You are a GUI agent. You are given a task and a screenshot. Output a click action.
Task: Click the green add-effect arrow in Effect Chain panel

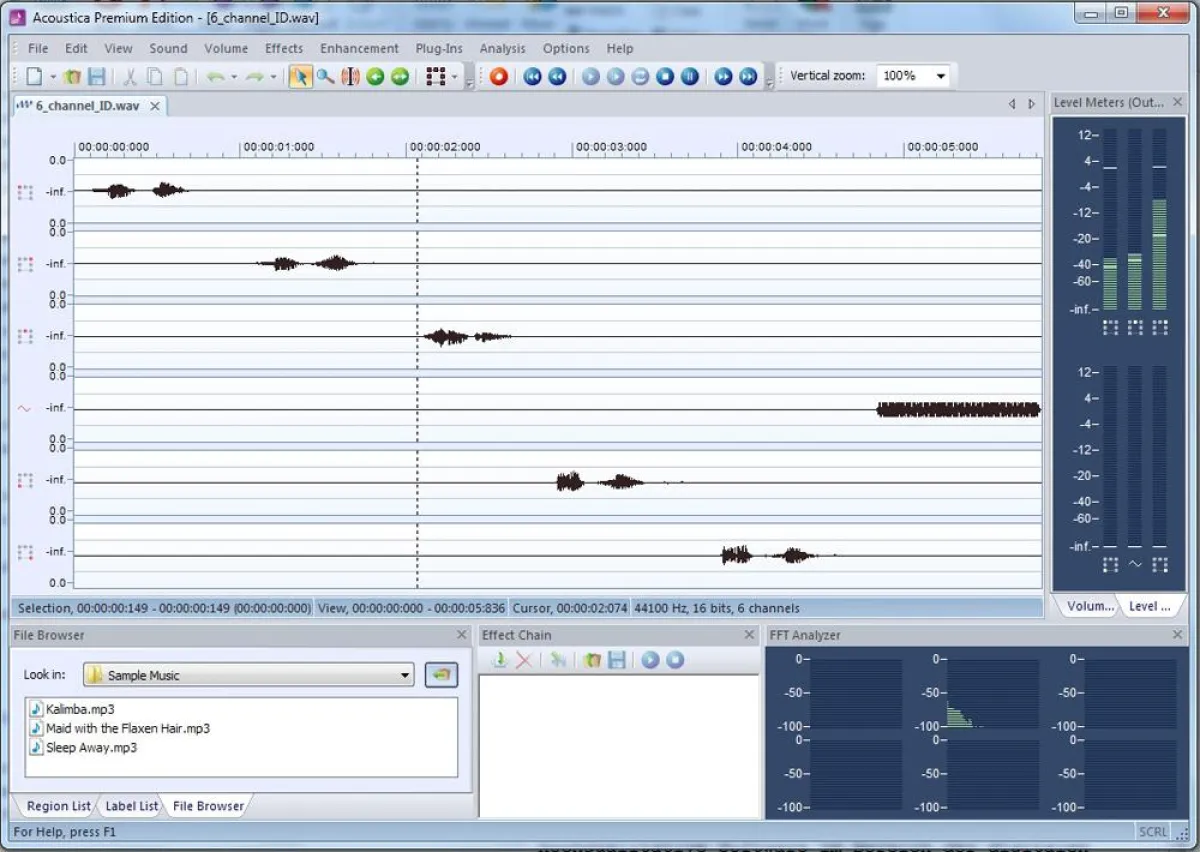[x=500, y=660]
